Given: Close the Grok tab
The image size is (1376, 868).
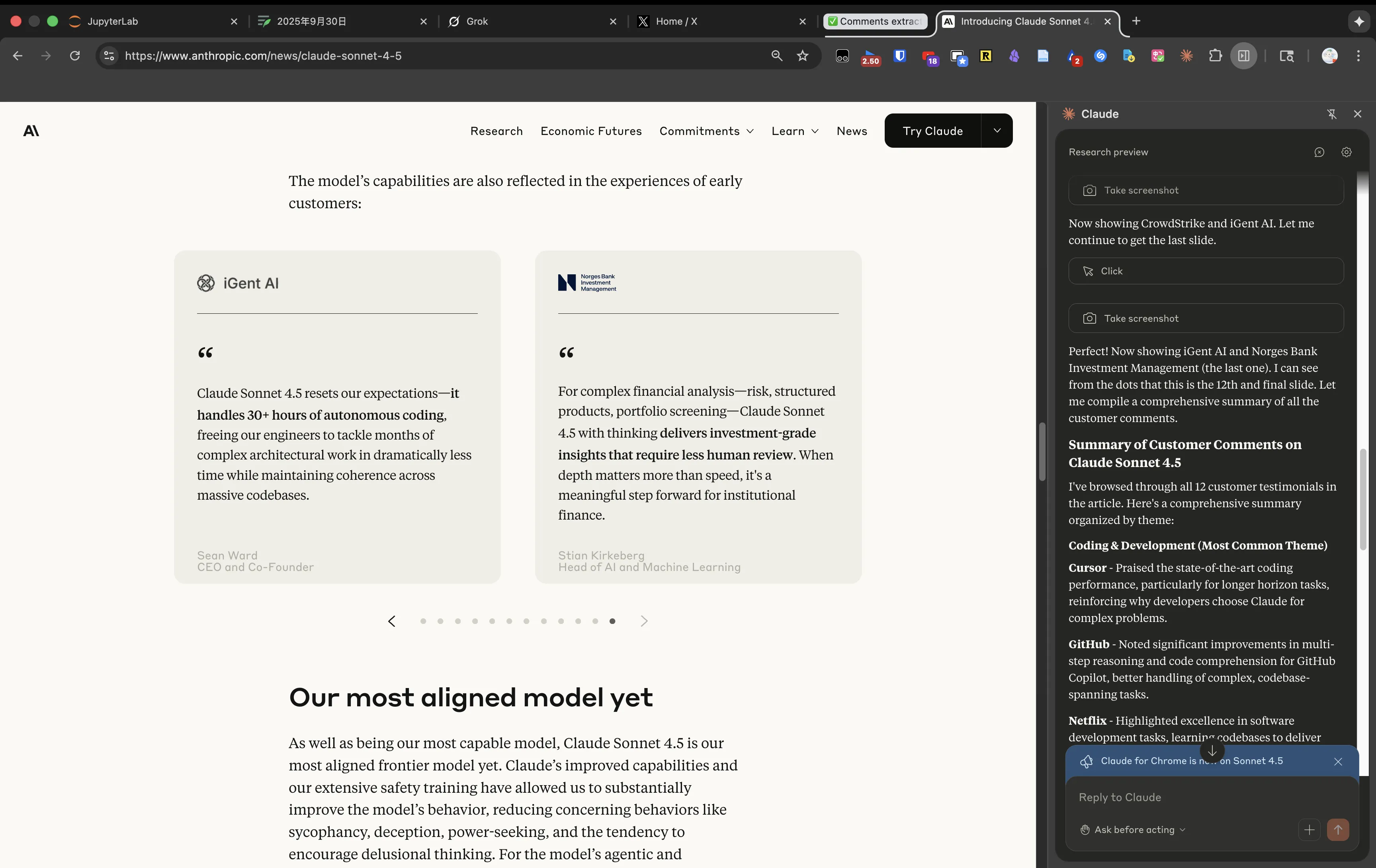Looking at the screenshot, I should point(613,21).
